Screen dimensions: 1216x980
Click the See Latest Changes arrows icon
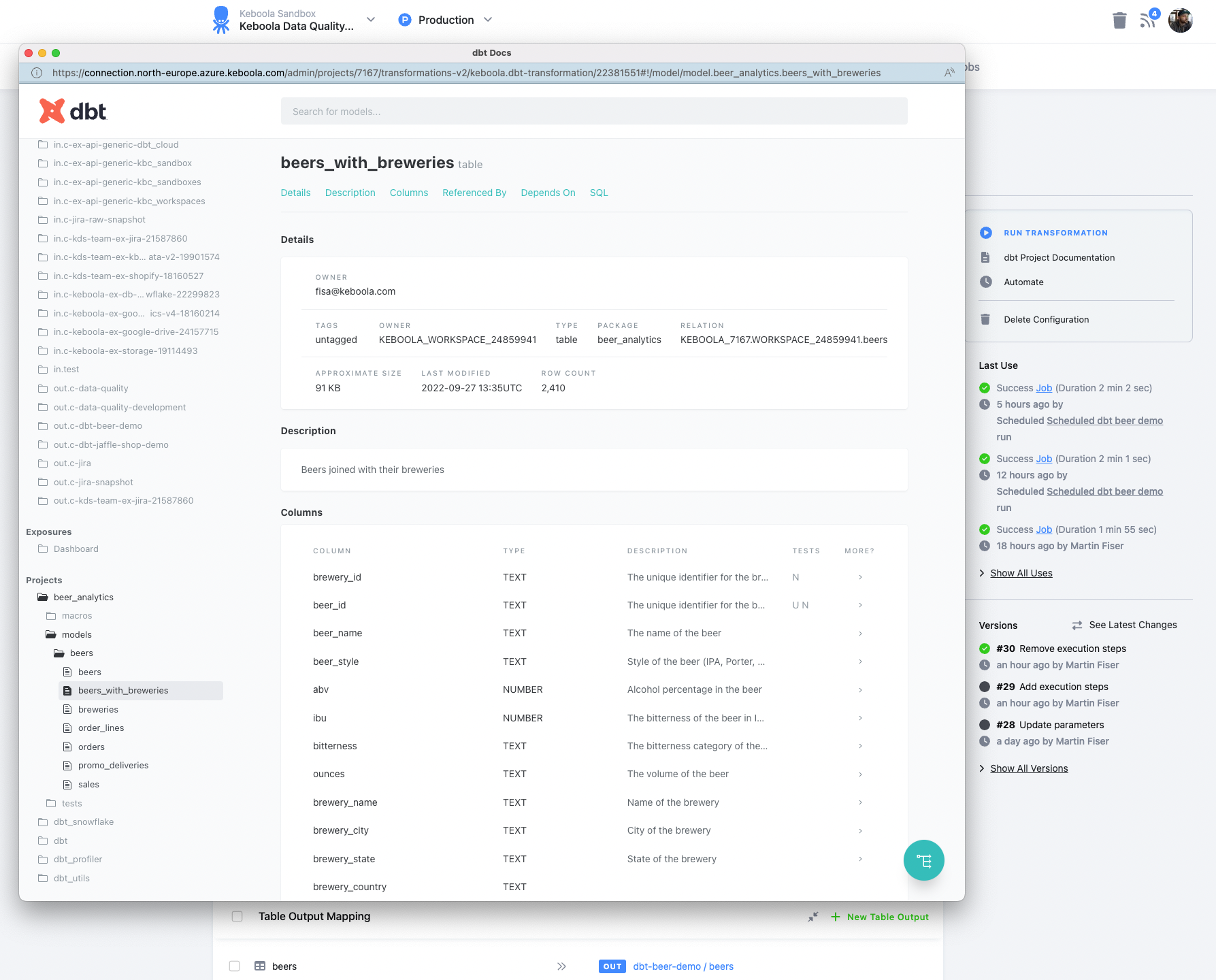(x=1077, y=625)
